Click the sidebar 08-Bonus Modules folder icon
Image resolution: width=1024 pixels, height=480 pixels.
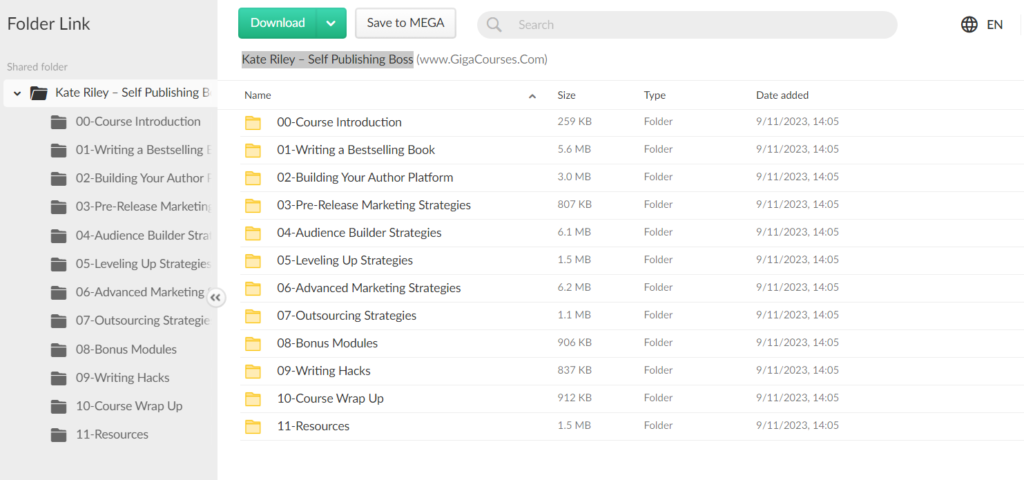click(59, 350)
